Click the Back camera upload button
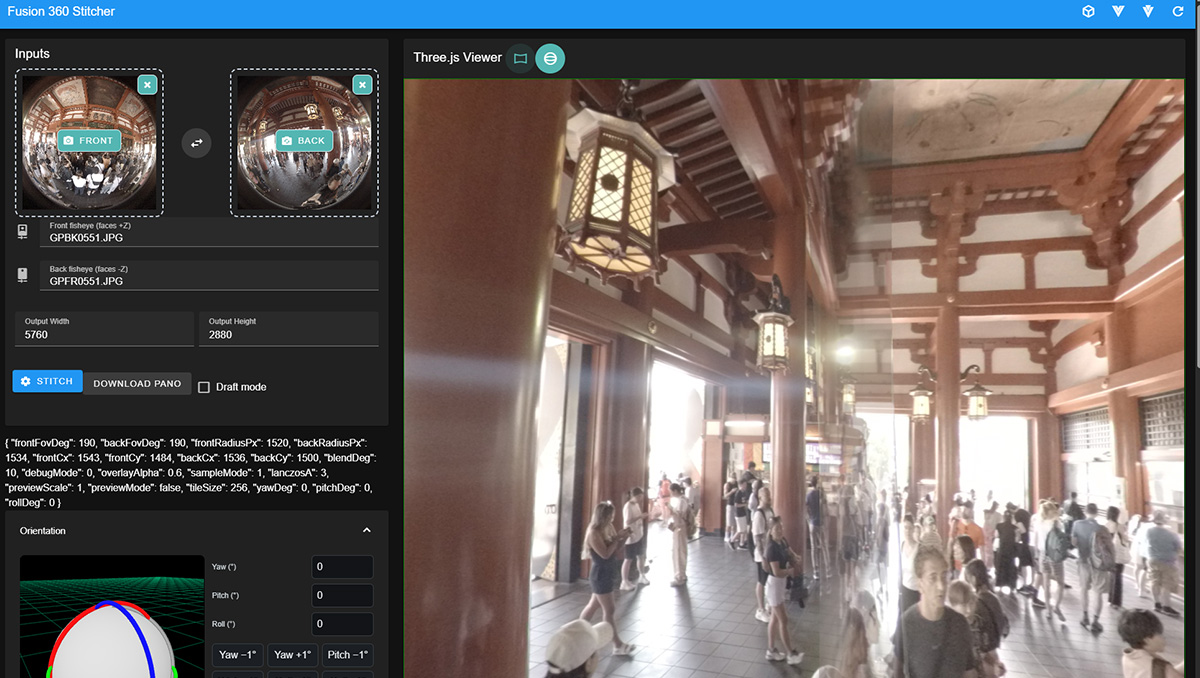 [x=304, y=141]
